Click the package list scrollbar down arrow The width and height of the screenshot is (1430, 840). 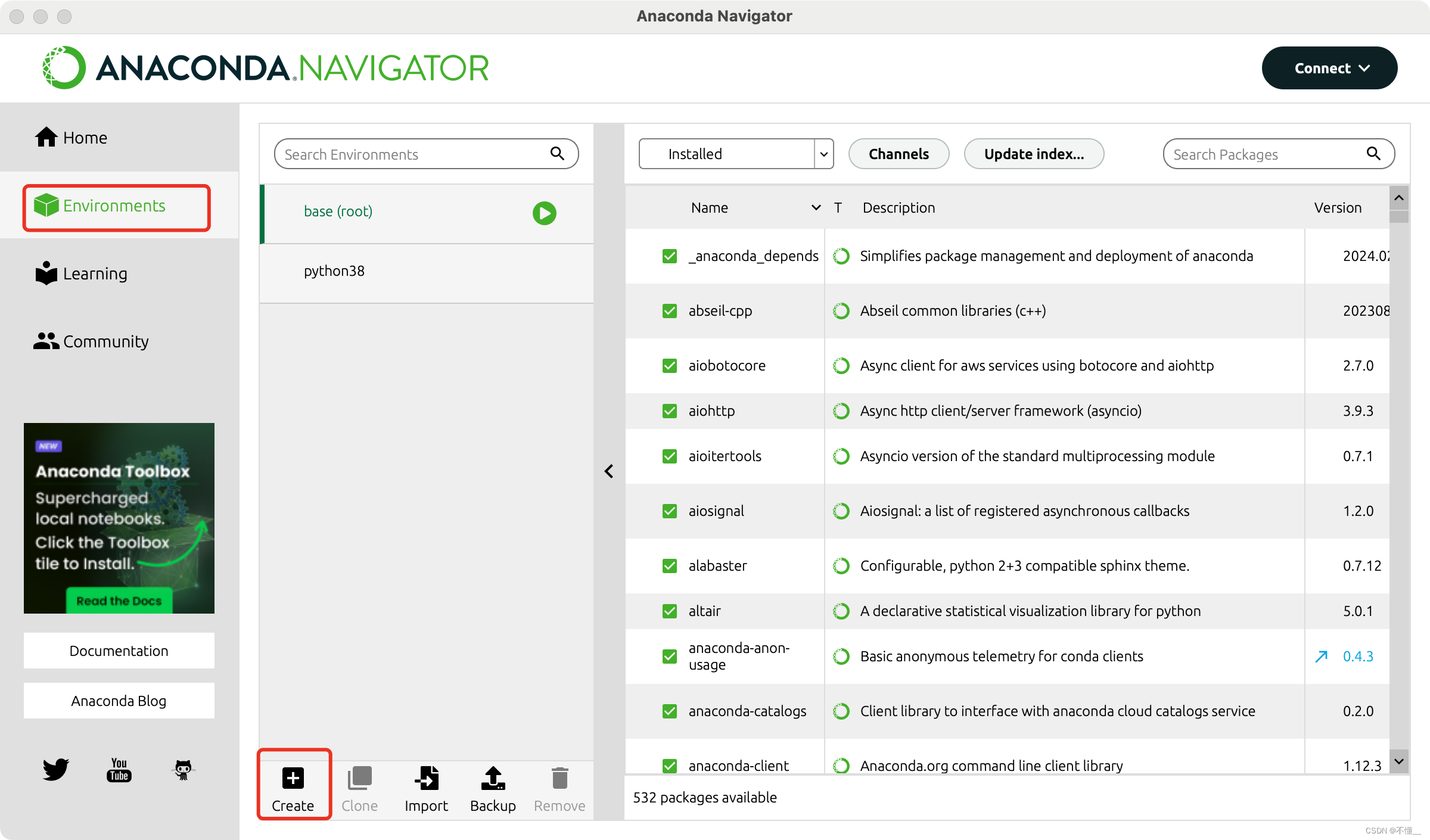(x=1399, y=761)
